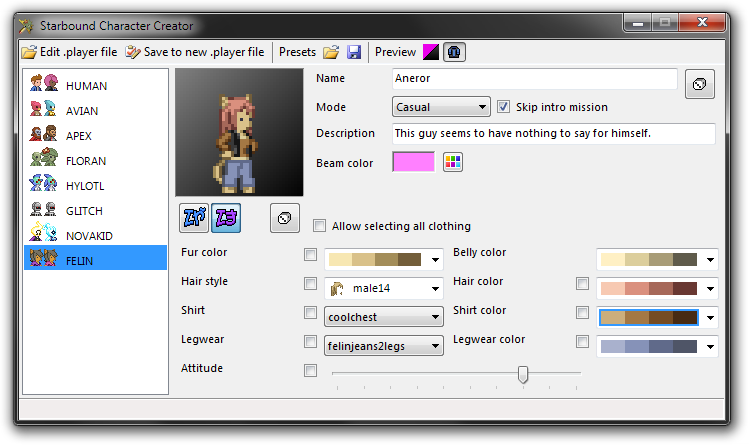Randomize name with the dice button

(700, 84)
